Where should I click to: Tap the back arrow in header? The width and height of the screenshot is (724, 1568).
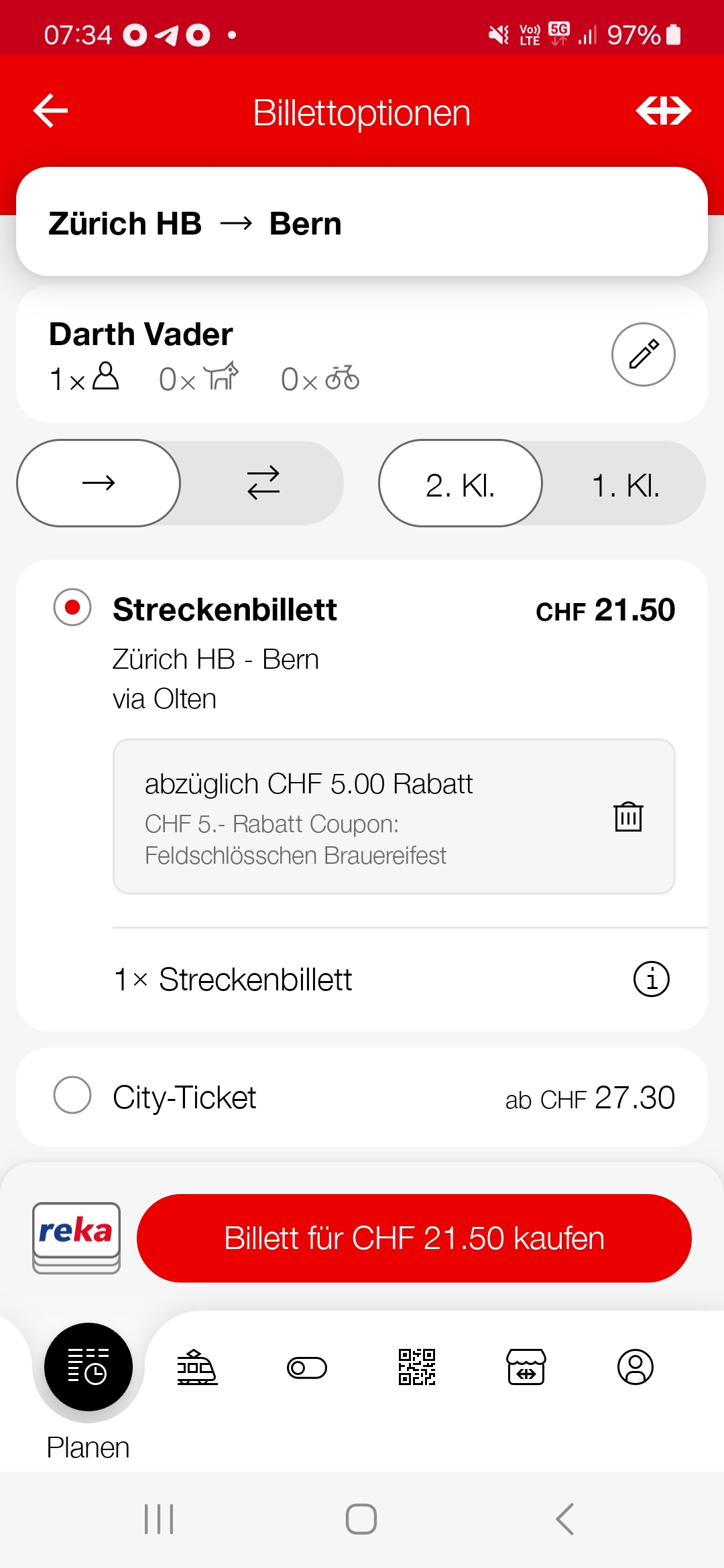coord(51,111)
